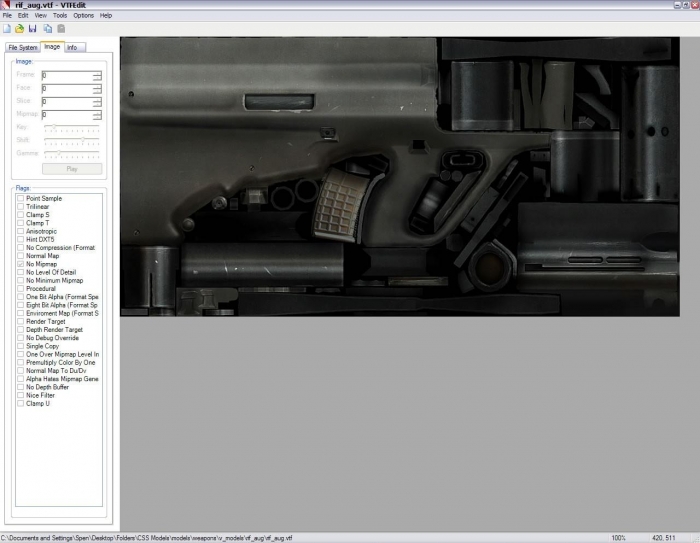Enable the No Depth Buffer flag
The image size is (700, 543).
(21, 387)
